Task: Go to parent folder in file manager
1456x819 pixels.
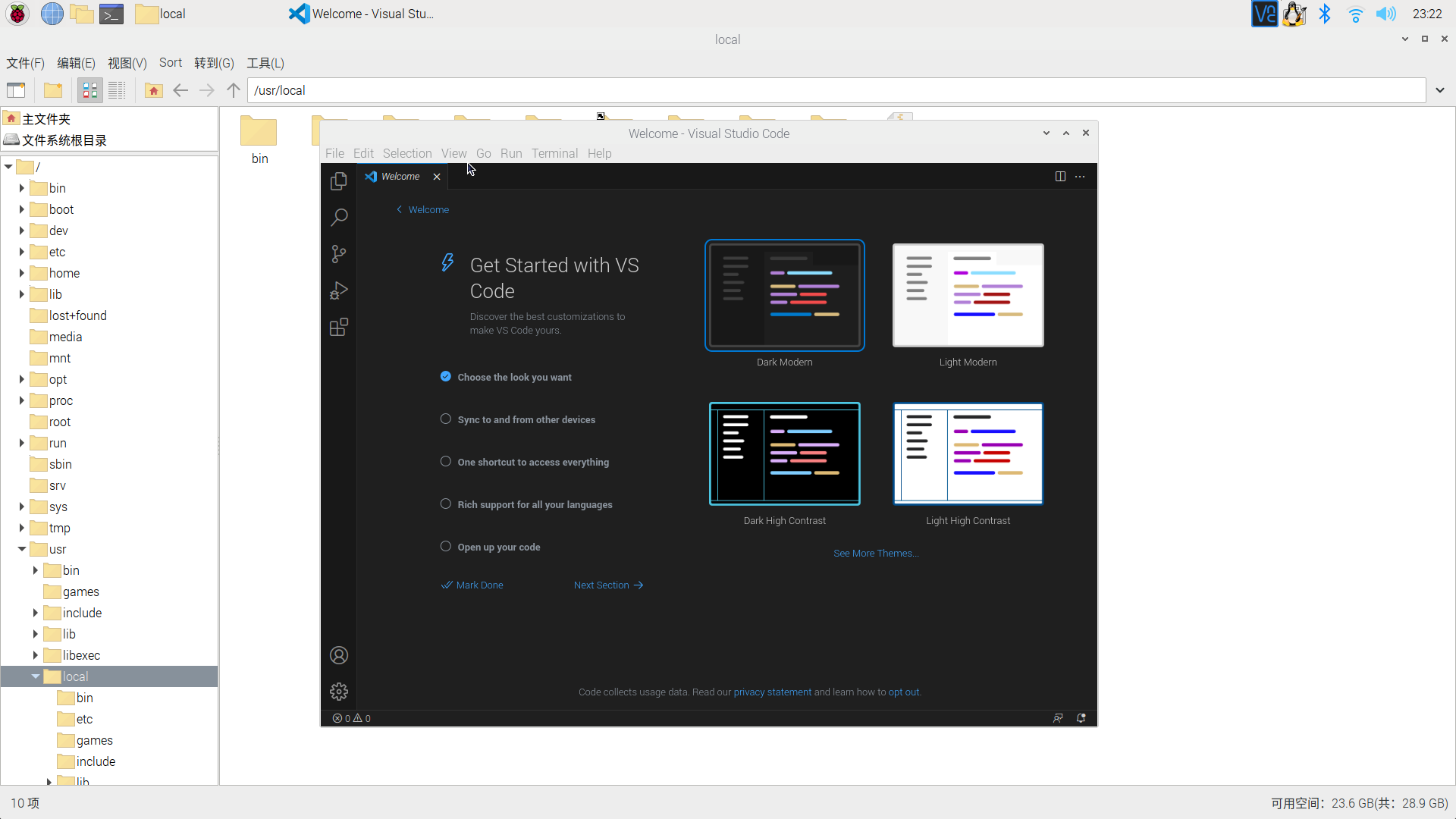Action: coord(234,90)
